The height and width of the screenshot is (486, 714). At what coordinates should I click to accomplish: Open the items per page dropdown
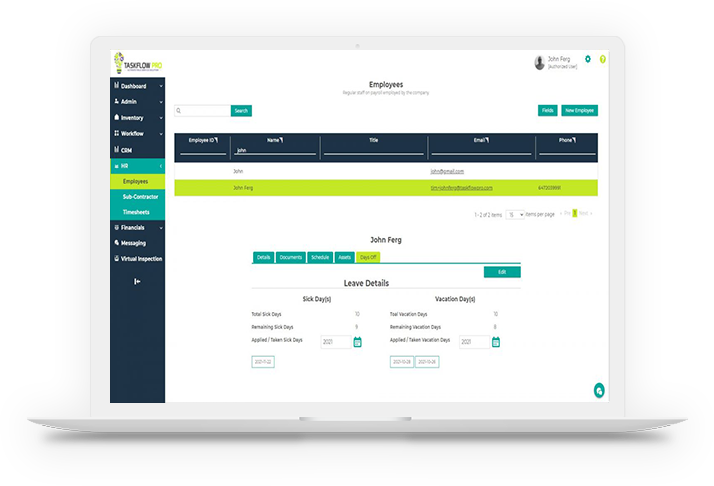(515, 214)
